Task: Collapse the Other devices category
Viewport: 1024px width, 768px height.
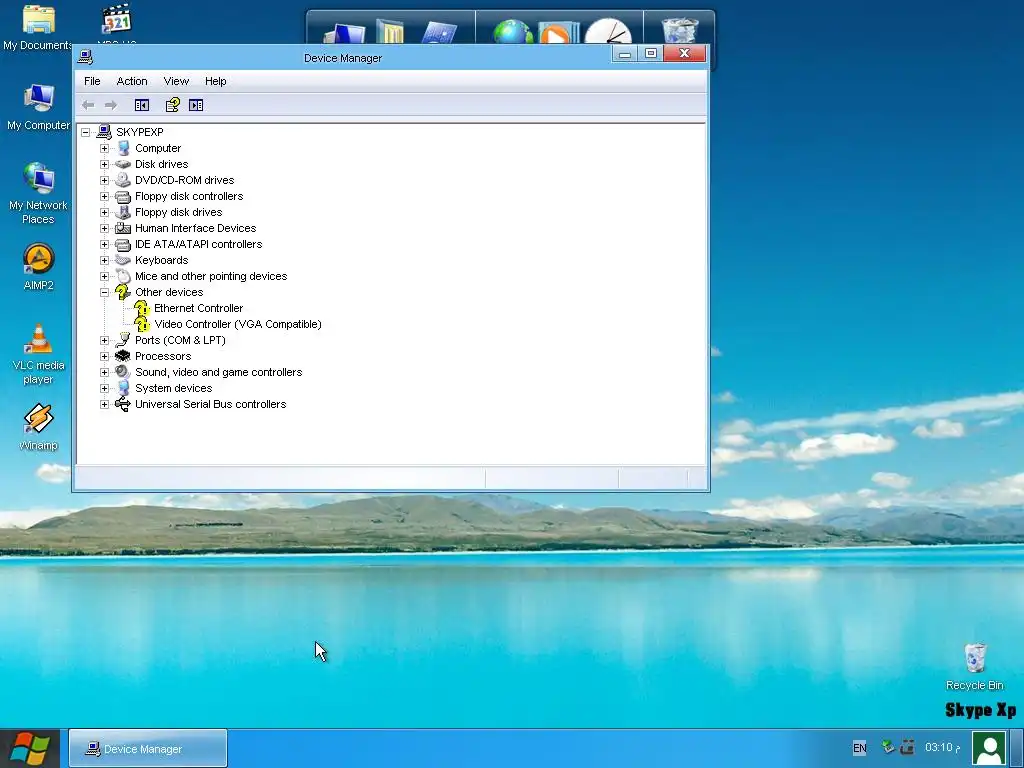Action: [104, 293]
